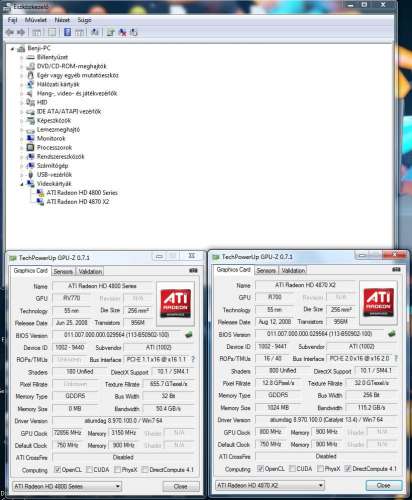Screen dimensions: 412x500
Task: Toggle PhysX checkbox in HD 4800 Series GPU-Z
Action: point(117,469)
